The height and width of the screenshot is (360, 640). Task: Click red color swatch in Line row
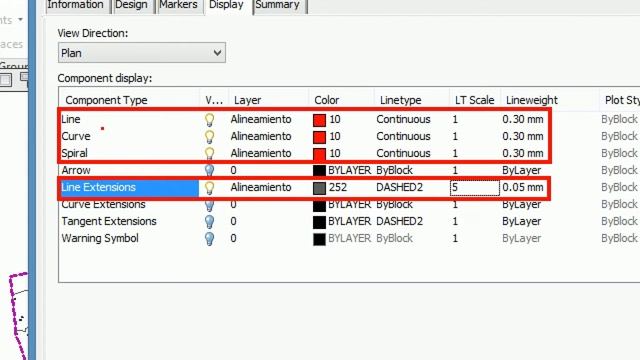tap(319, 120)
